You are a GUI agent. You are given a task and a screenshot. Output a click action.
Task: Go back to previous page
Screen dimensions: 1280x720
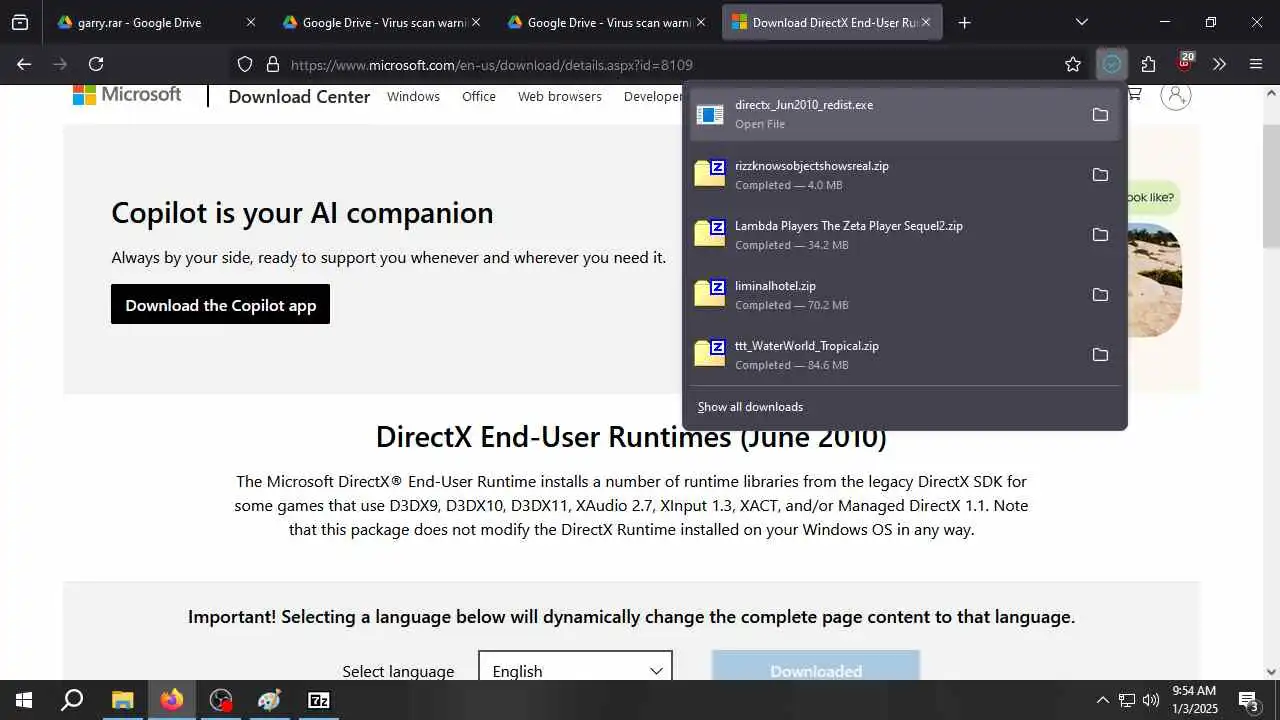tap(24, 64)
